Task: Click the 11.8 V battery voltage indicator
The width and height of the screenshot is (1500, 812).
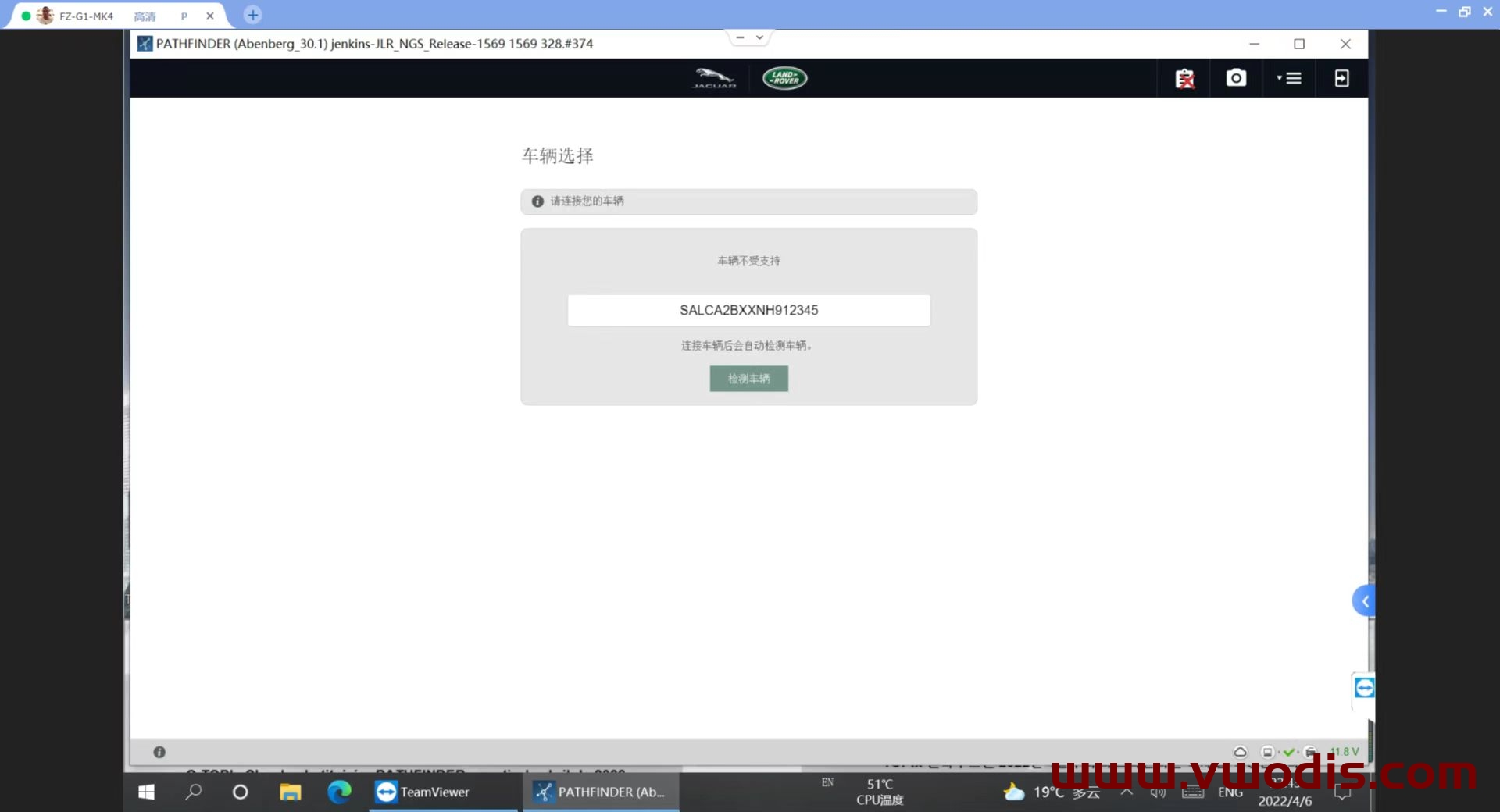Action: coord(1345,751)
